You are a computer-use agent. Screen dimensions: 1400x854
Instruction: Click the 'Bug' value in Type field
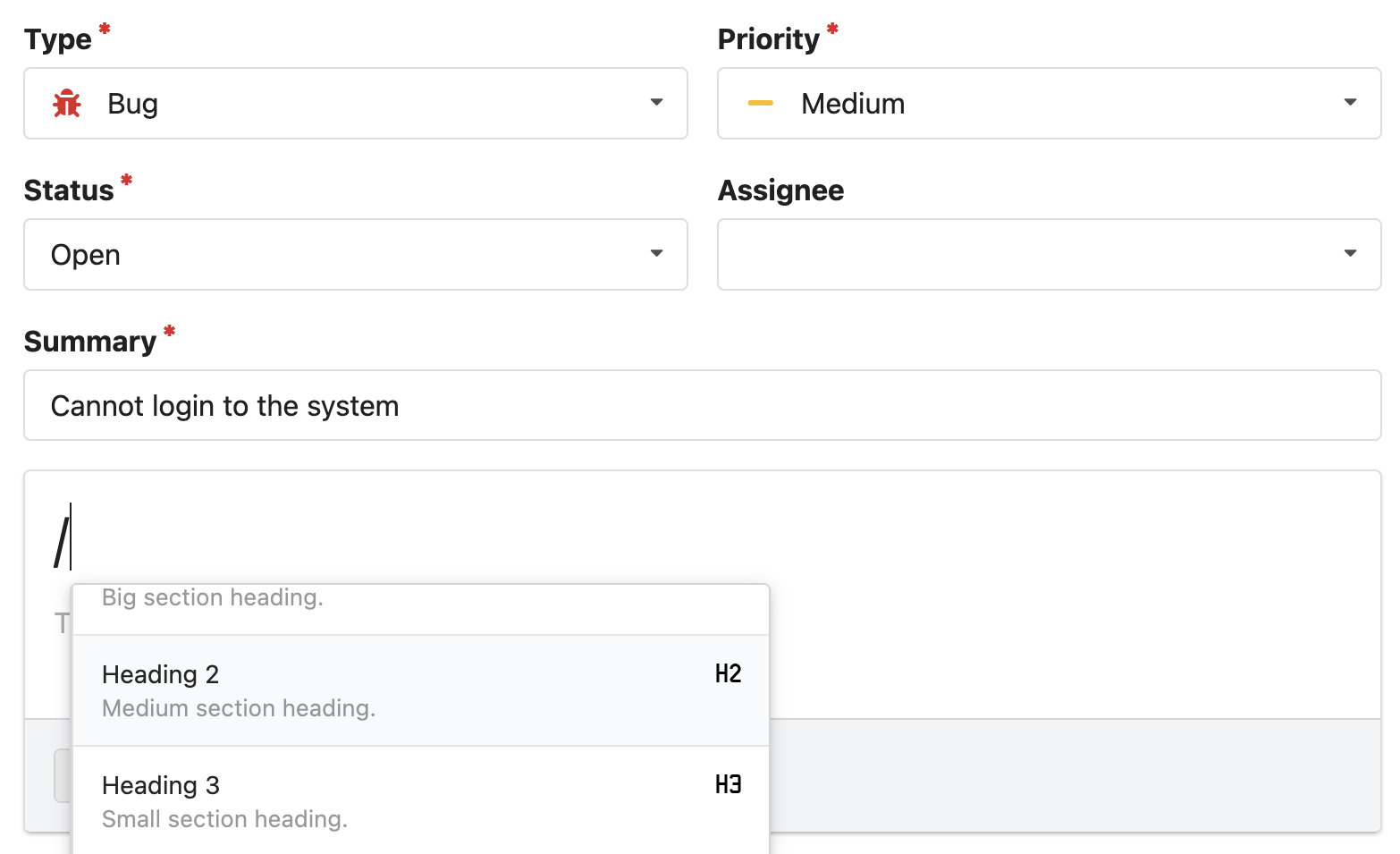tap(132, 104)
